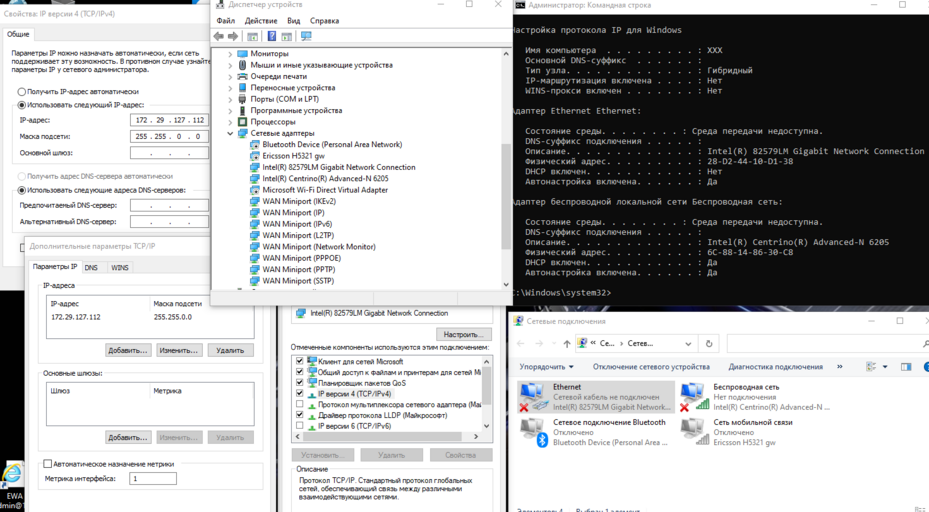Image resolution: width=929 pixels, height=512 pixels.
Task: Click the 'Метрика интерфейса' input field
Action: click(153, 479)
